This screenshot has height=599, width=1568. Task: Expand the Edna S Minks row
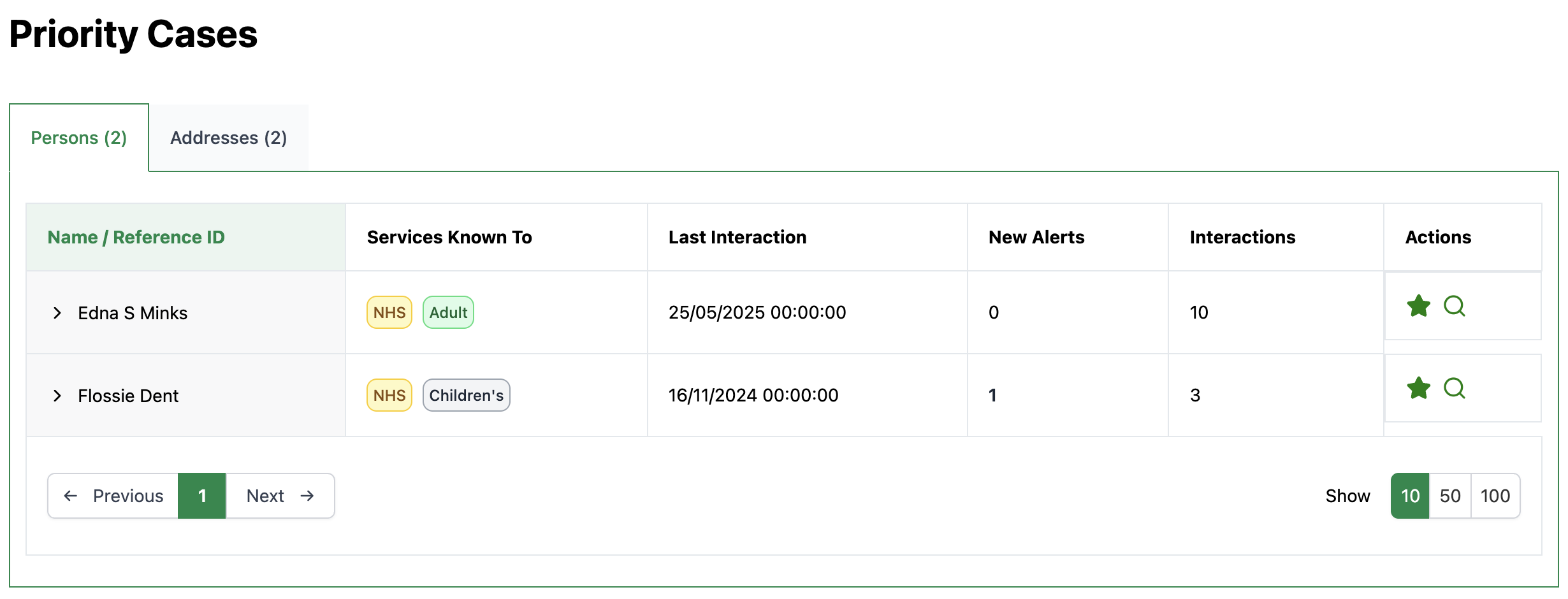coord(57,313)
